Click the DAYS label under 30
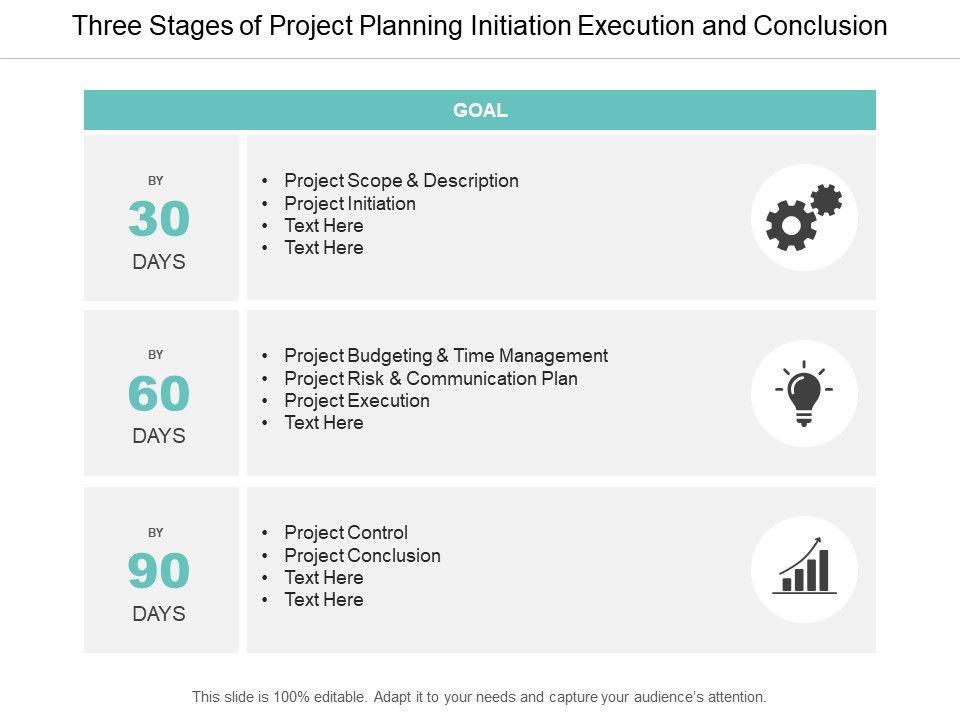 click(x=159, y=263)
